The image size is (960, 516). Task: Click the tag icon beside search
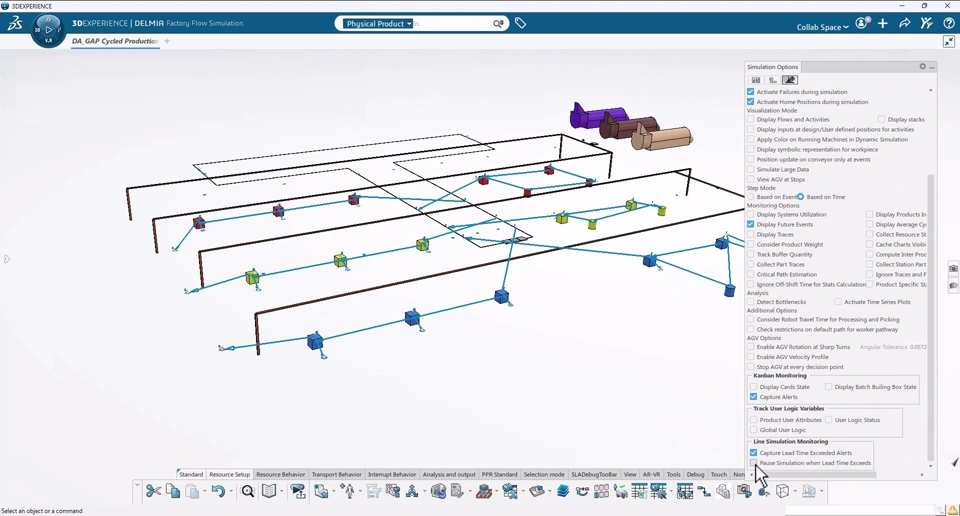[x=520, y=23]
